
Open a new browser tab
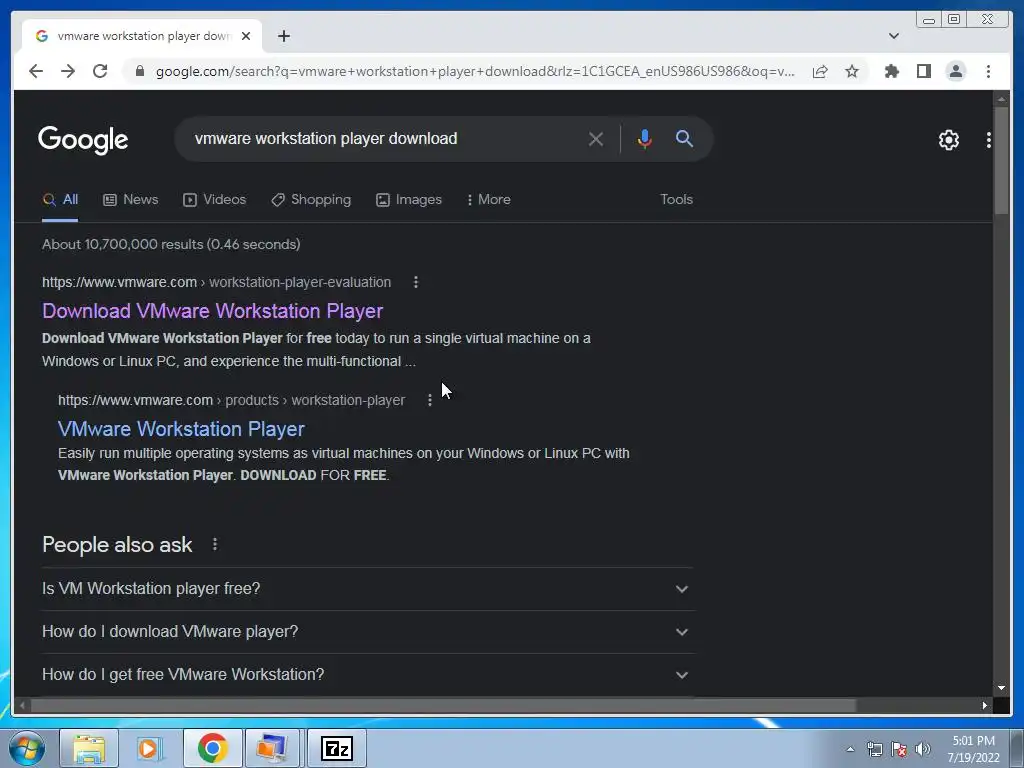point(283,36)
